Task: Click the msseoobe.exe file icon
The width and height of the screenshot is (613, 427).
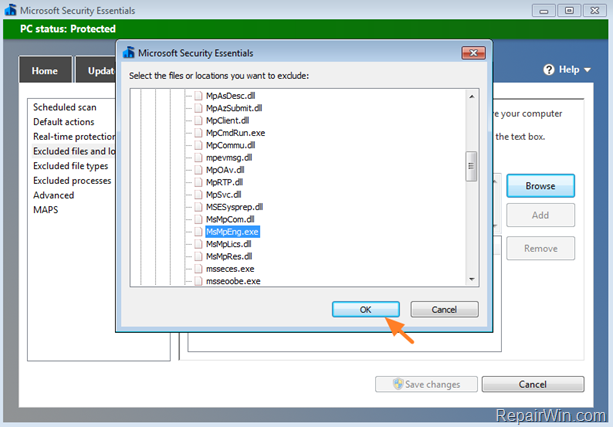Action: click(198, 281)
